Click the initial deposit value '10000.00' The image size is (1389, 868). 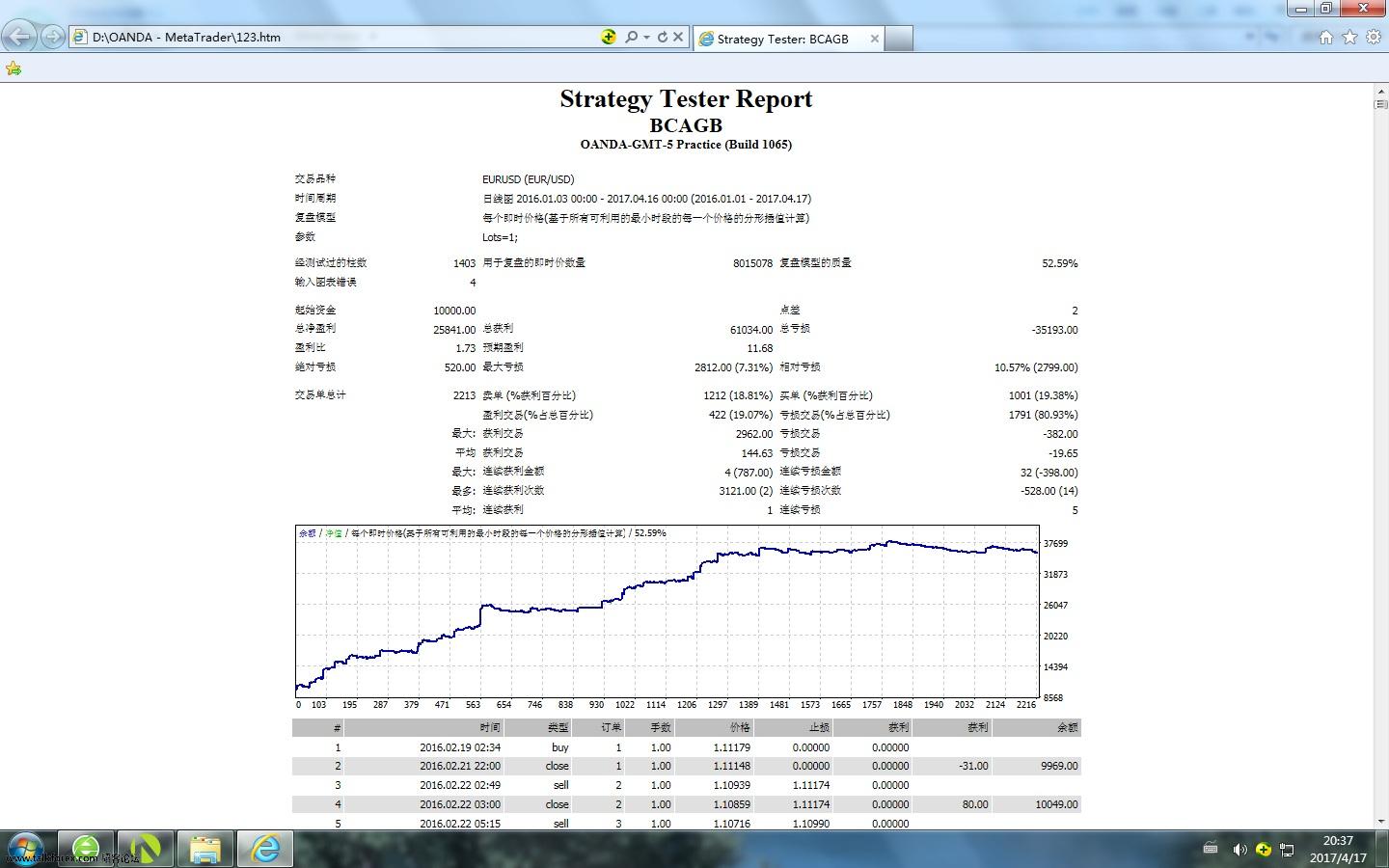454,311
